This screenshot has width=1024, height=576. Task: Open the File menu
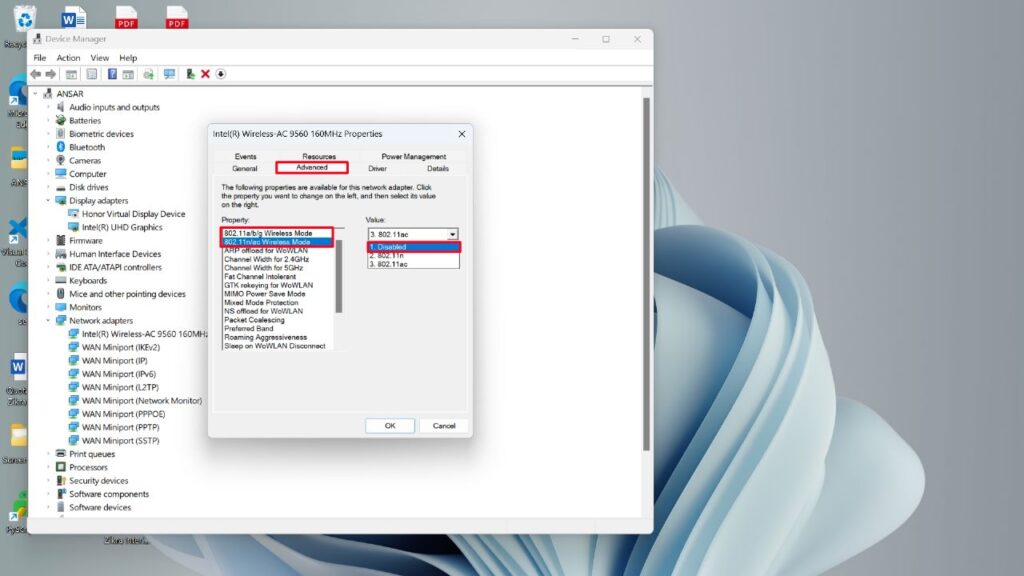pos(40,57)
